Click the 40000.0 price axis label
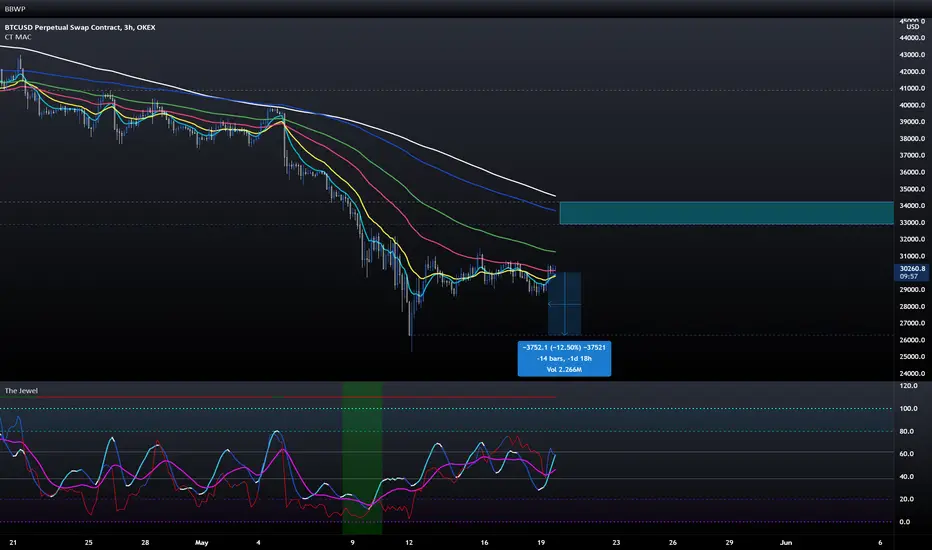The height and width of the screenshot is (550, 932). click(x=912, y=105)
